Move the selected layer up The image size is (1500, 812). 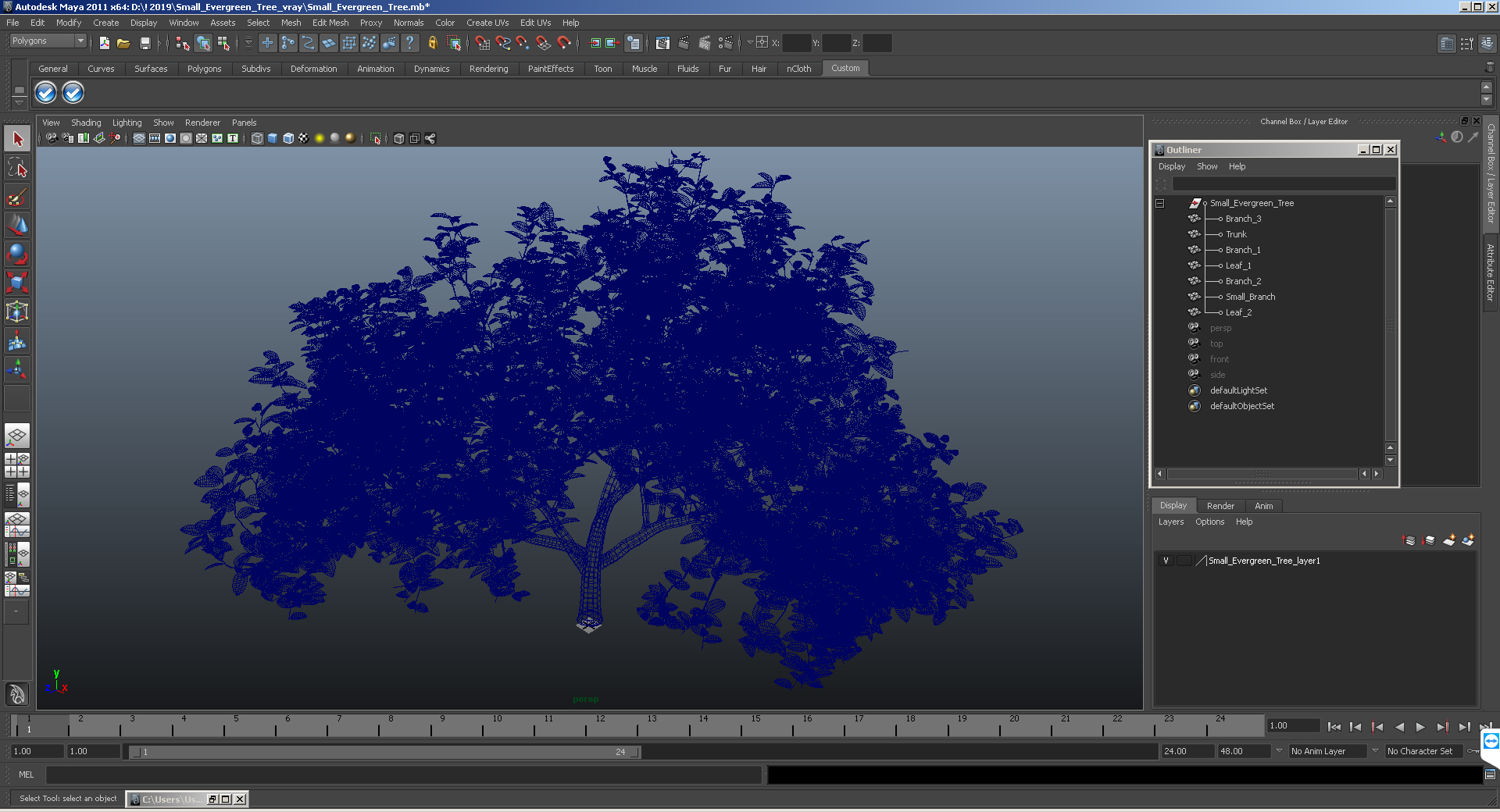tap(1409, 540)
